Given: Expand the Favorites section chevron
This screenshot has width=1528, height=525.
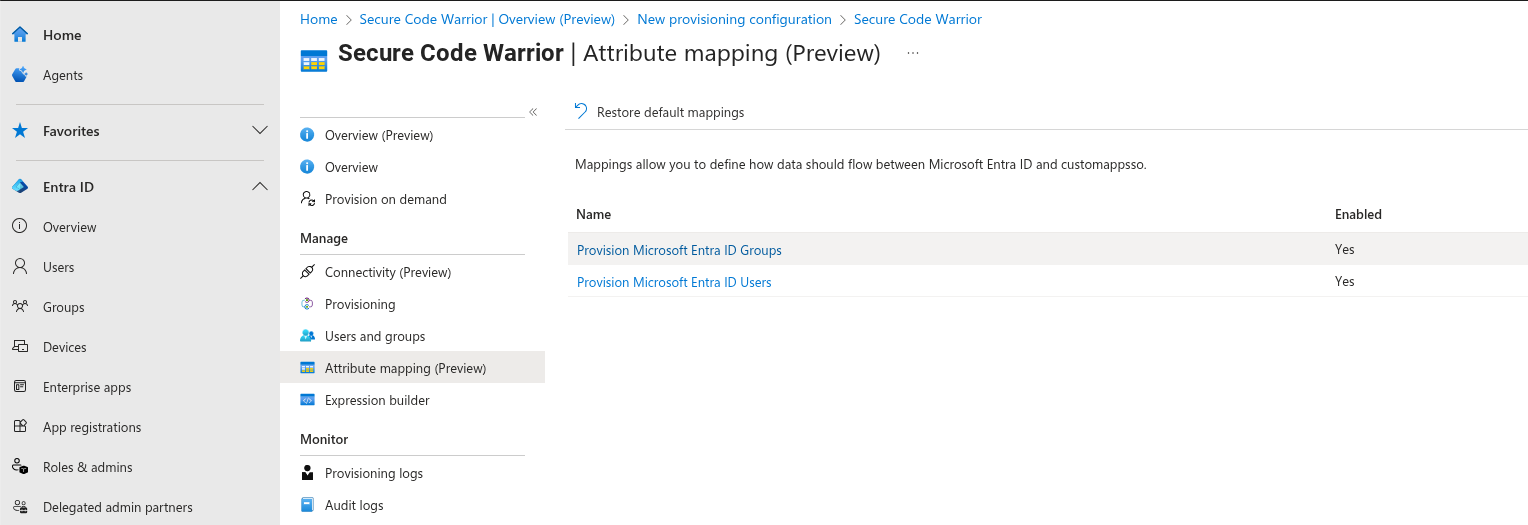Looking at the screenshot, I should (x=260, y=131).
